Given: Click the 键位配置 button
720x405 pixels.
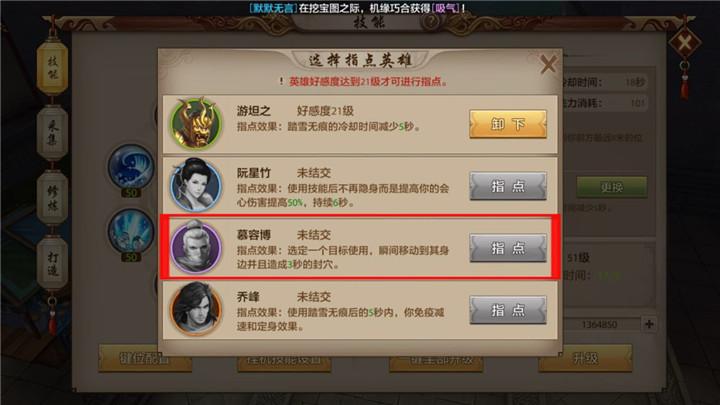Looking at the screenshot, I should point(145,358).
